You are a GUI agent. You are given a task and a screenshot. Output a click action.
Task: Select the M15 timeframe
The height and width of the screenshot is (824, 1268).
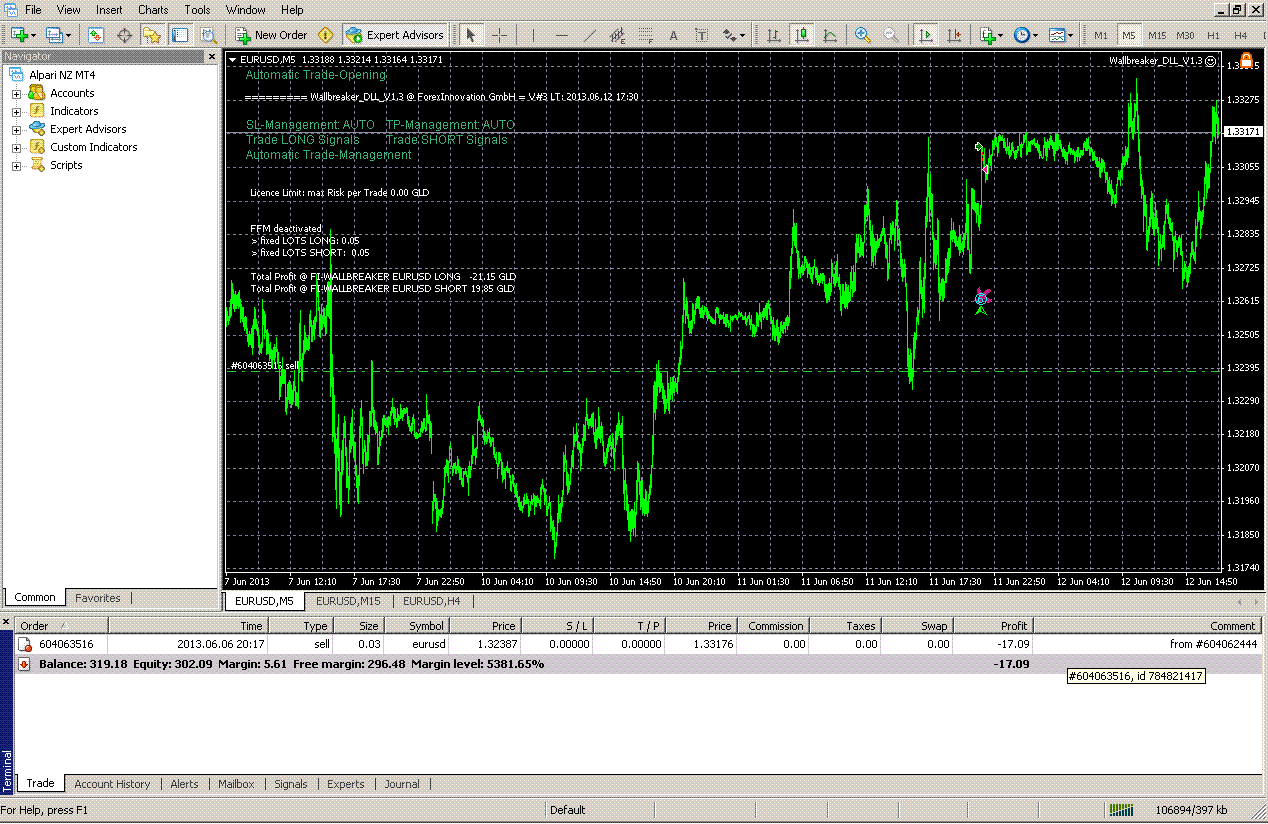1157,35
